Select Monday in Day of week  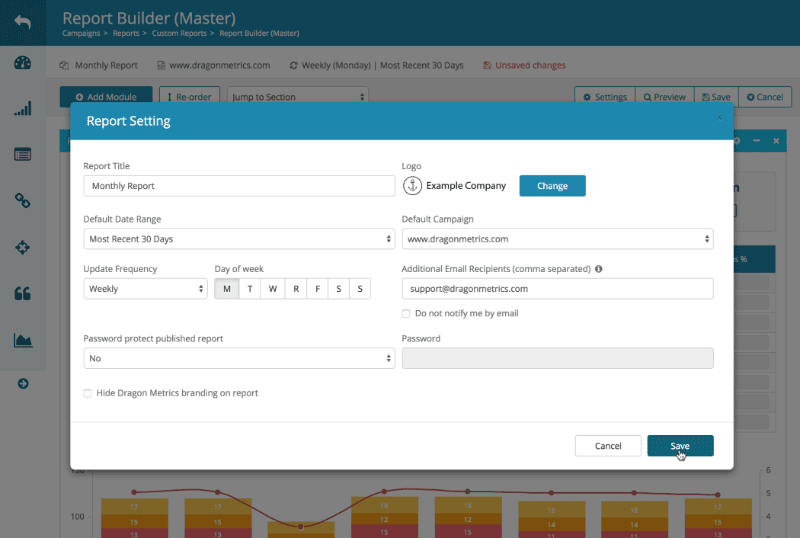(227, 289)
